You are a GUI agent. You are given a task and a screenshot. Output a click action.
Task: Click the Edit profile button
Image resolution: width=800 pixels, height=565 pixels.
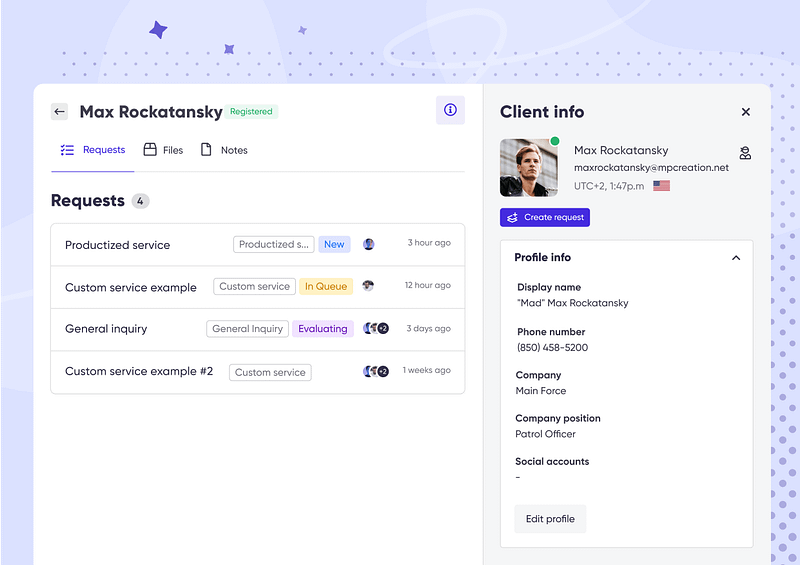click(x=550, y=519)
